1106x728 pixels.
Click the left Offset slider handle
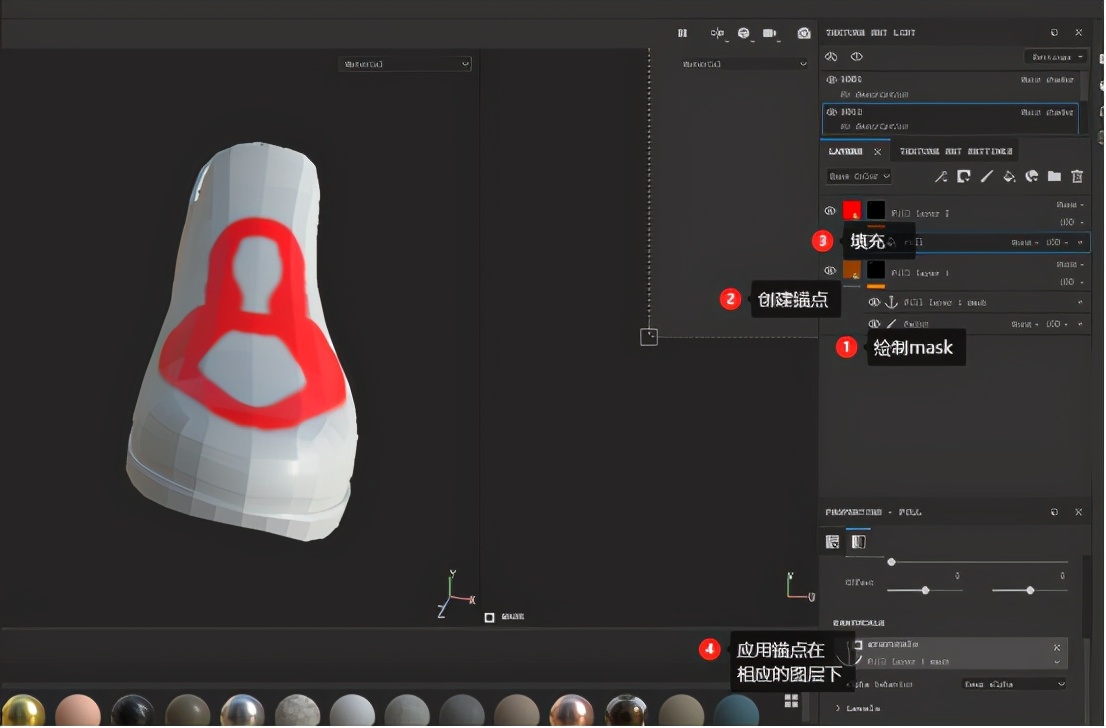click(925, 590)
